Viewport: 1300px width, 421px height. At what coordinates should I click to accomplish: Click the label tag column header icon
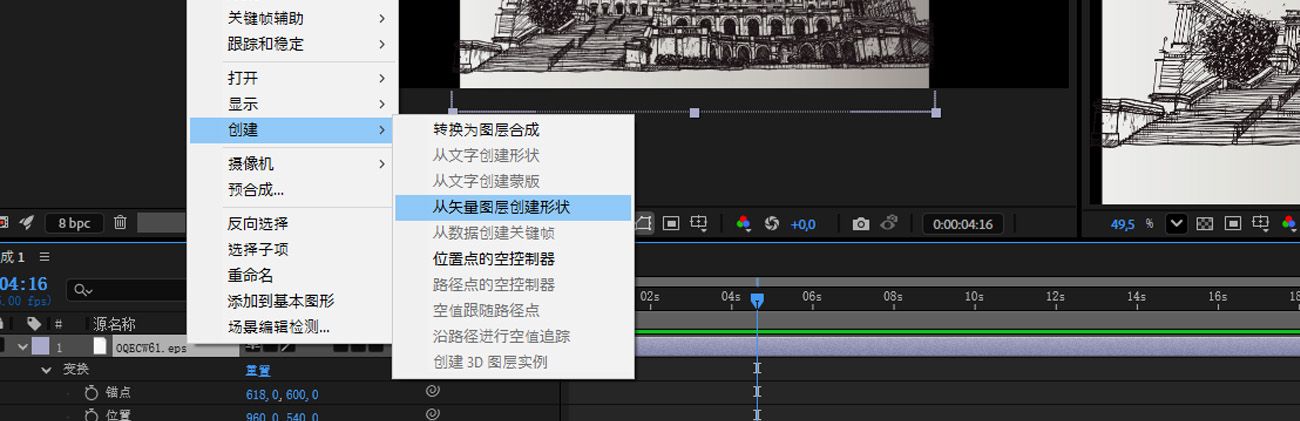(x=34, y=324)
